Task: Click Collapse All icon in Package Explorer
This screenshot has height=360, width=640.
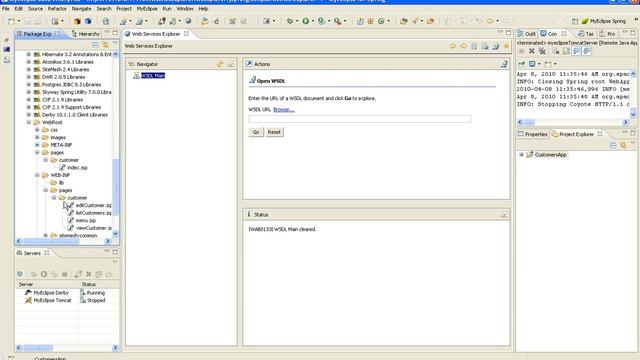Action: click(95, 45)
